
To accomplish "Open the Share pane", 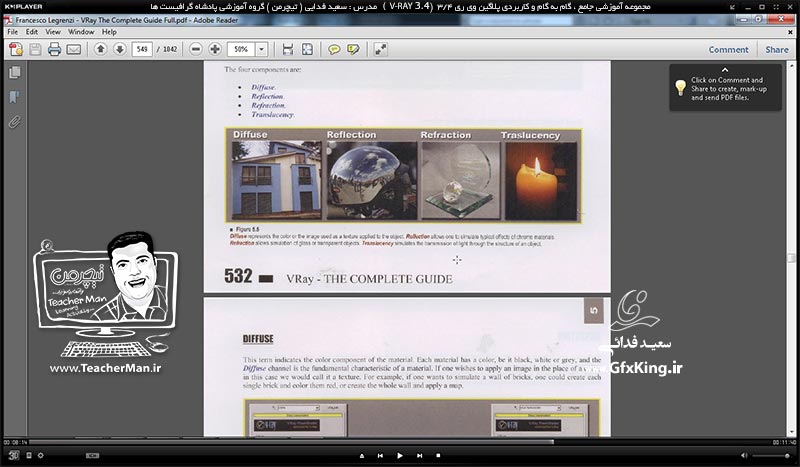I will (777, 50).
